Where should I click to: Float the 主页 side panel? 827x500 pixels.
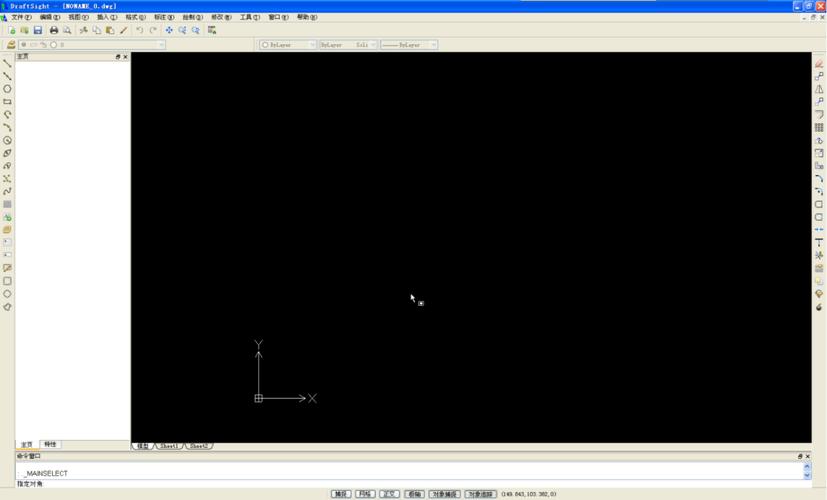pyautogui.click(x=118, y=56)
